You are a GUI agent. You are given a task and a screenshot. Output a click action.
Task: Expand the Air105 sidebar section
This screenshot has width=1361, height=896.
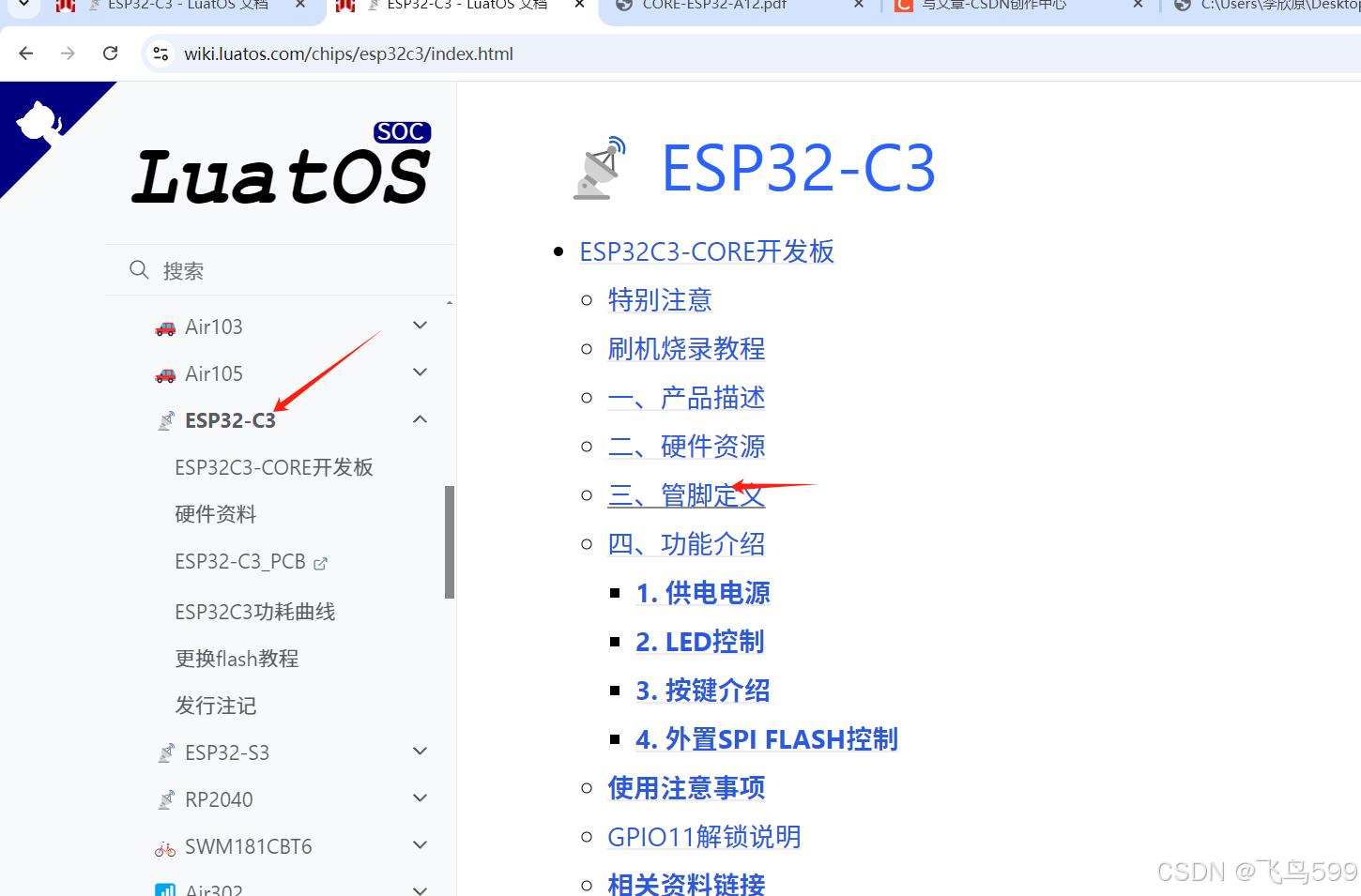(421, 372)
